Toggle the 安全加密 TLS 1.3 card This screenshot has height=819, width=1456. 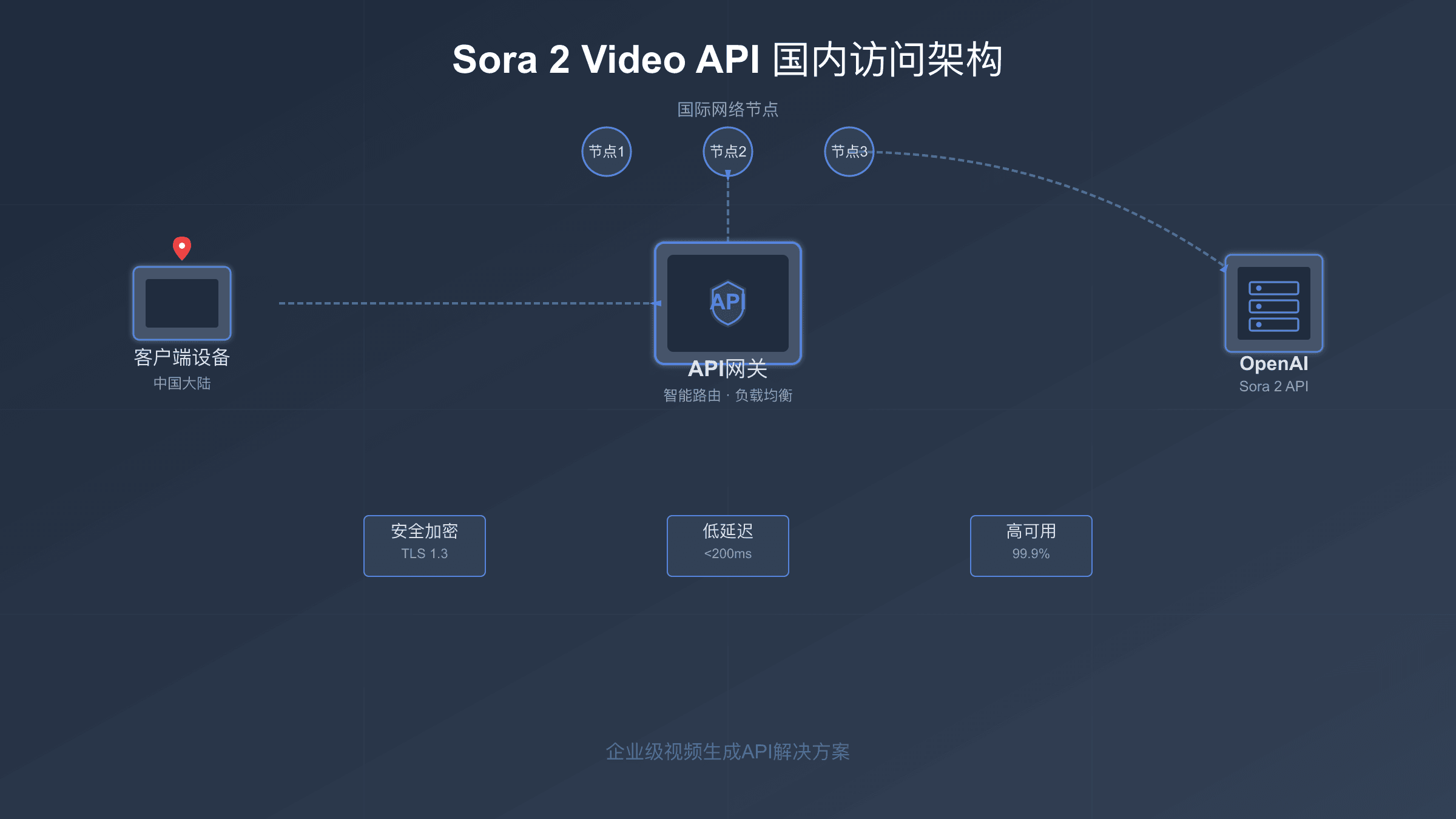(x=424, y=544)
